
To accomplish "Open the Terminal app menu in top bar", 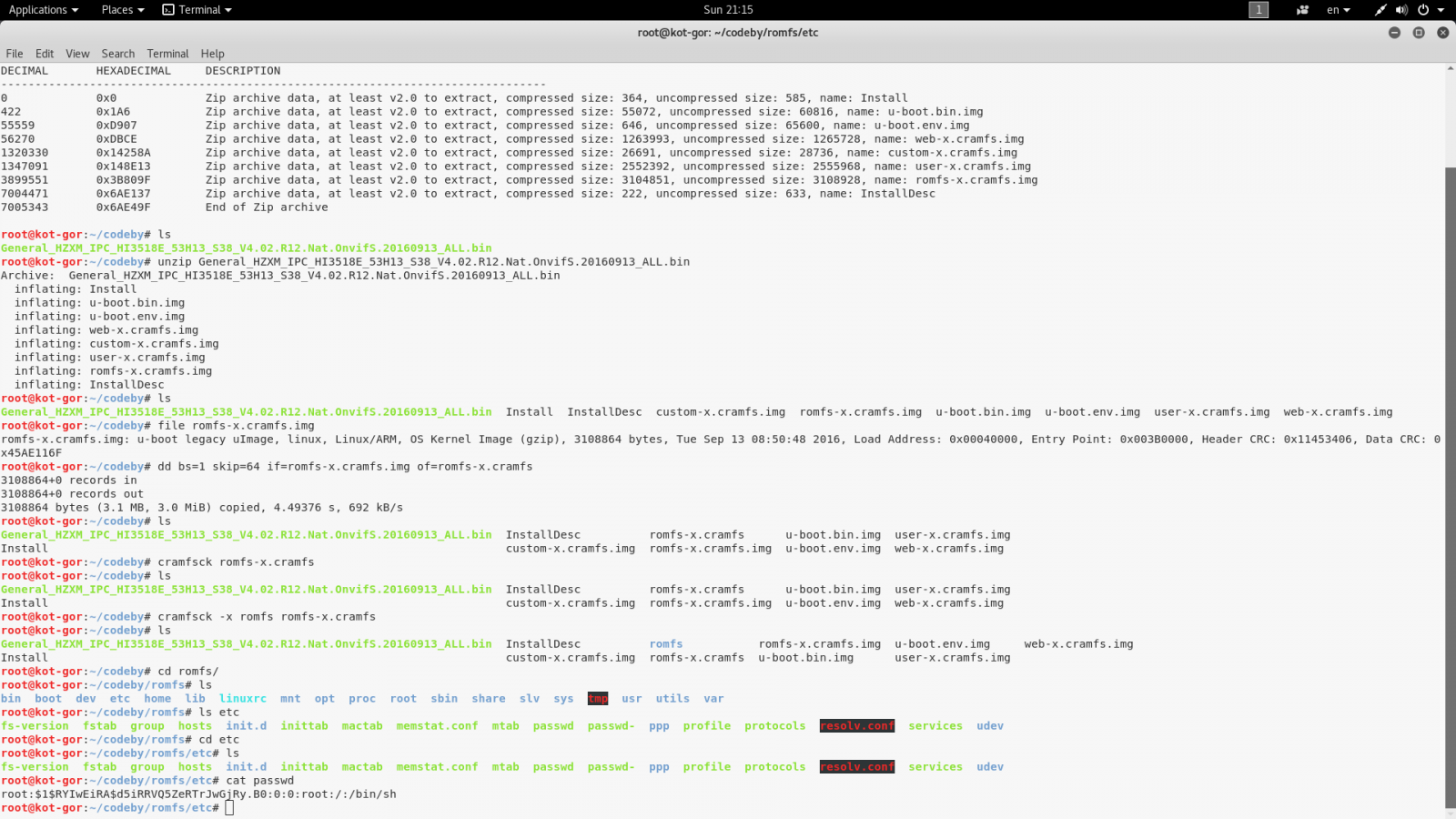I will pyautogui.click(x=197, y=10).
